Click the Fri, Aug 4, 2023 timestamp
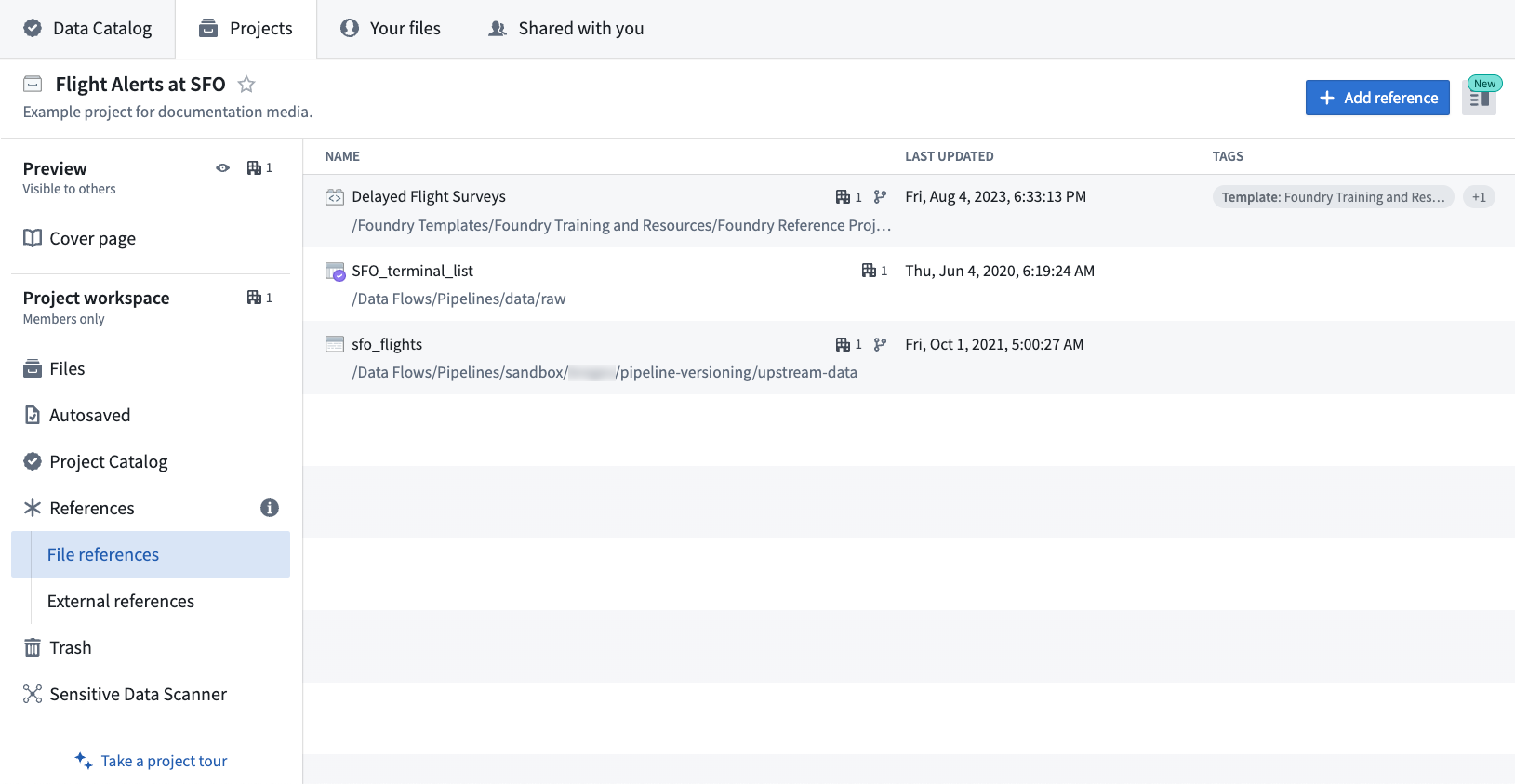Viewport: 1515px width, 784px height. [x=996, y=197]
